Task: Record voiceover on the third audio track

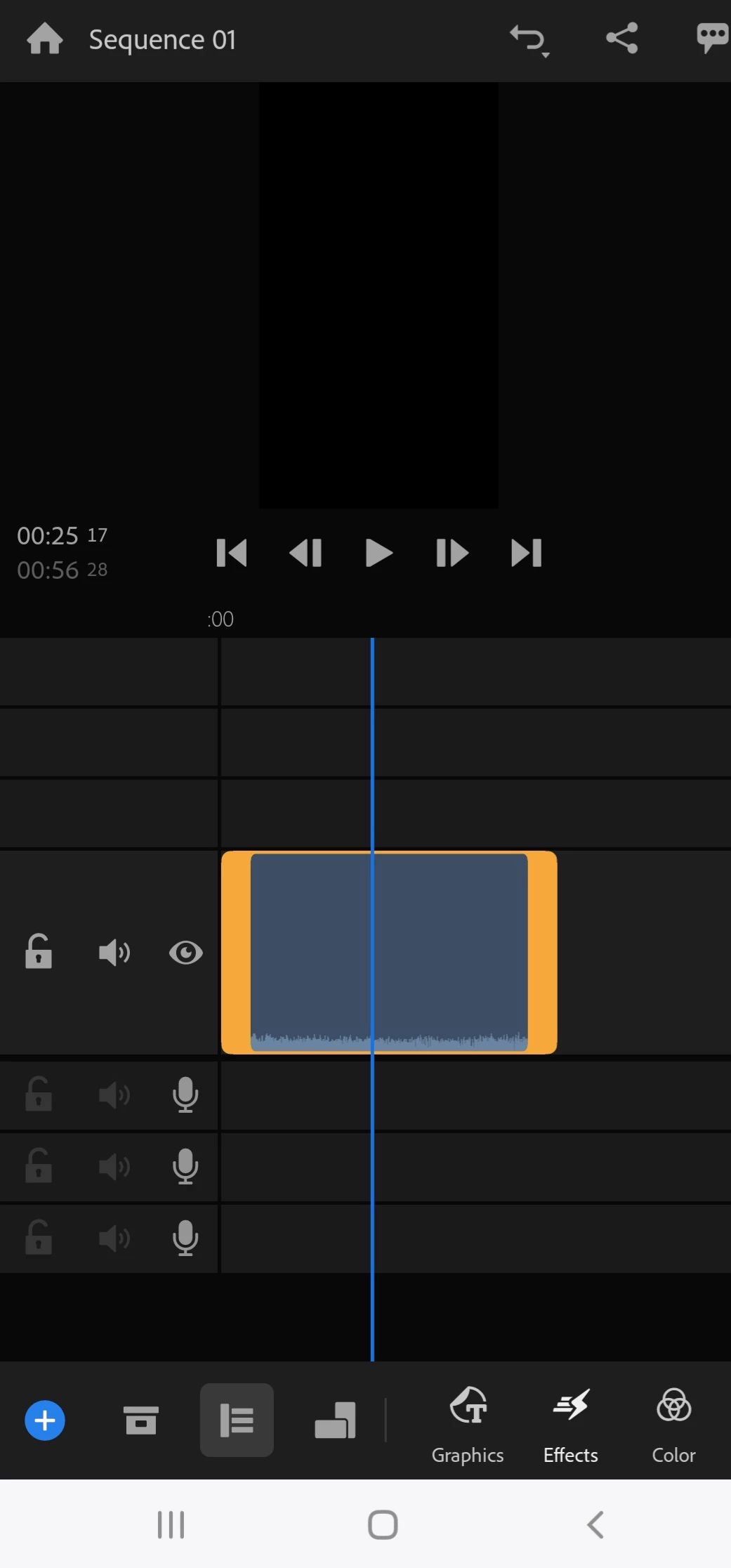Action: 185,1237
